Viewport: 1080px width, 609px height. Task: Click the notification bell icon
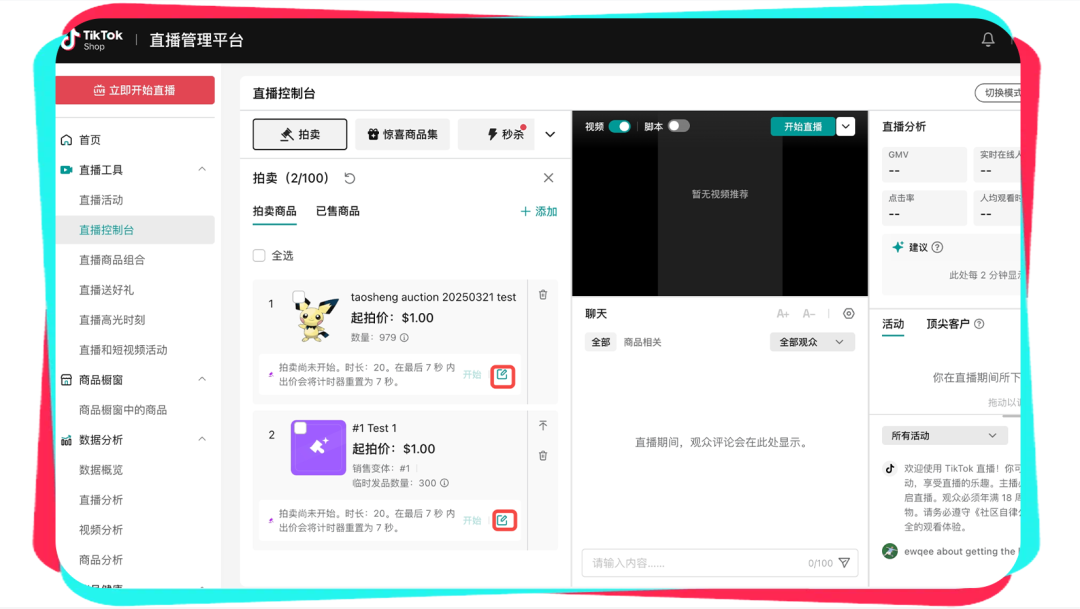point(987,40)
